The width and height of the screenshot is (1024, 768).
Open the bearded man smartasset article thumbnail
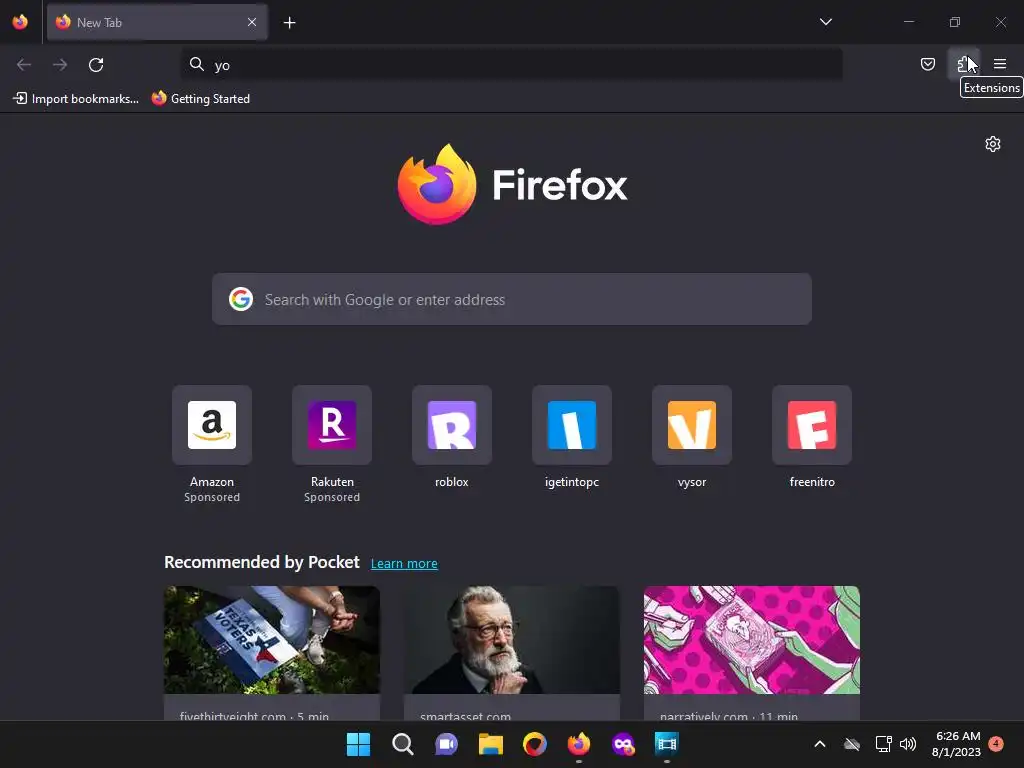point(512,640)
